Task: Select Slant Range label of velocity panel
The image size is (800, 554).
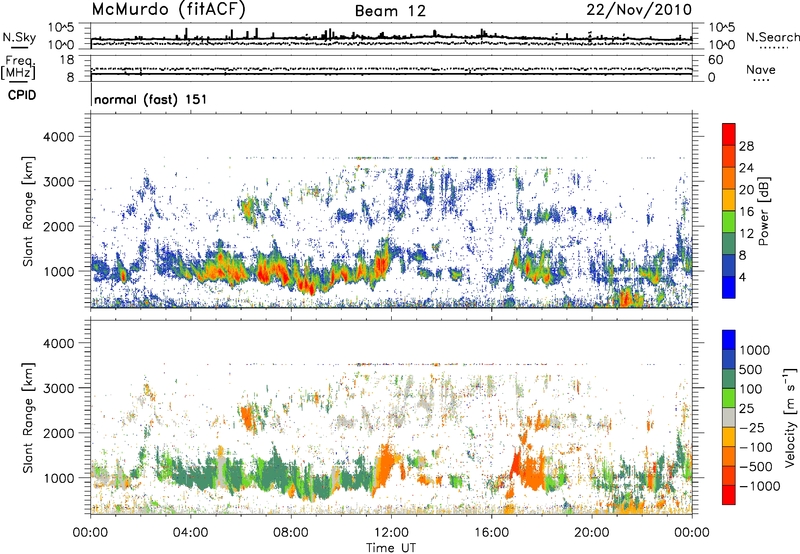Action: [x=28, y=417]
